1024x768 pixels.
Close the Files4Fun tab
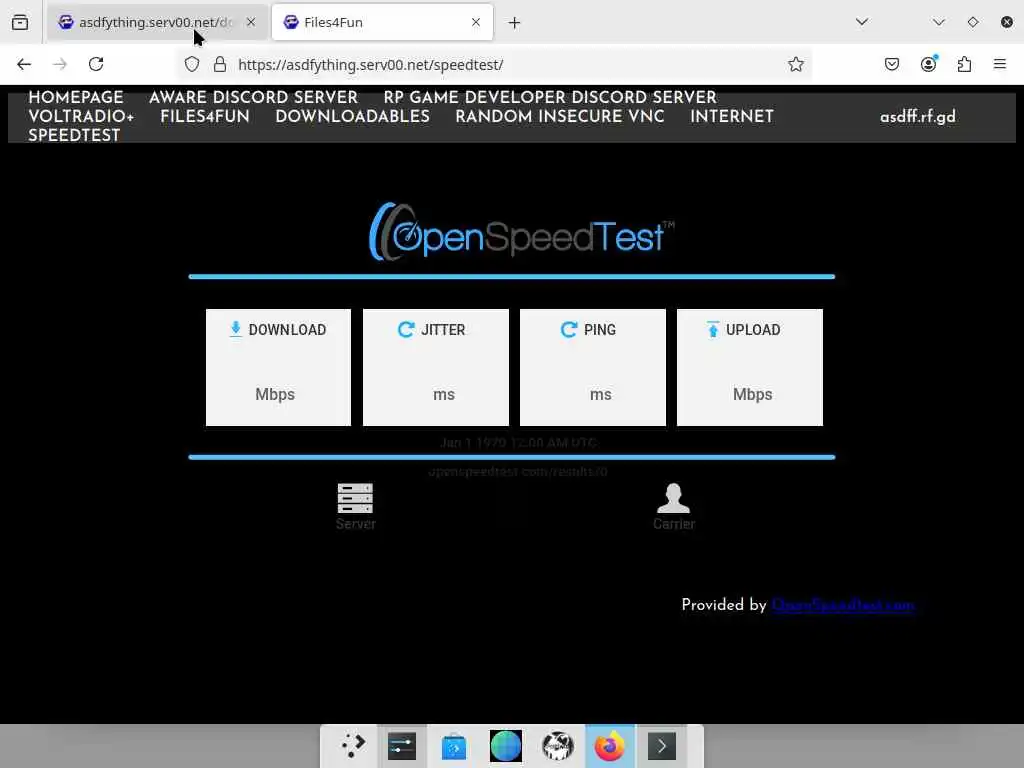tap(476, 22)
